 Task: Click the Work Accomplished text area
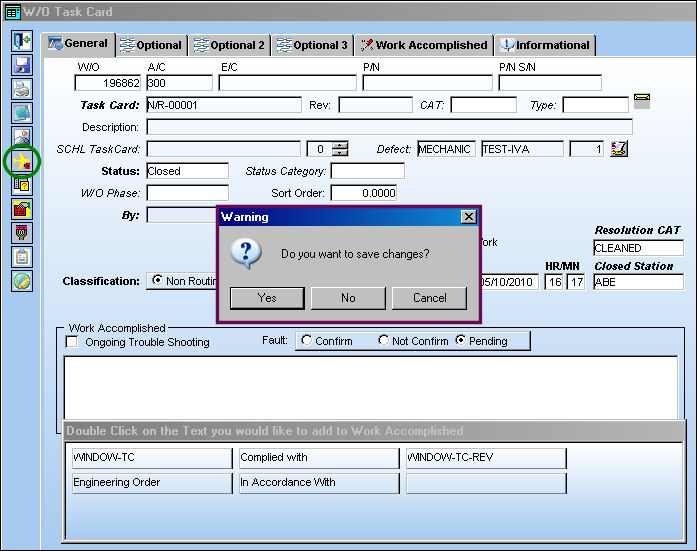[371, 387]
